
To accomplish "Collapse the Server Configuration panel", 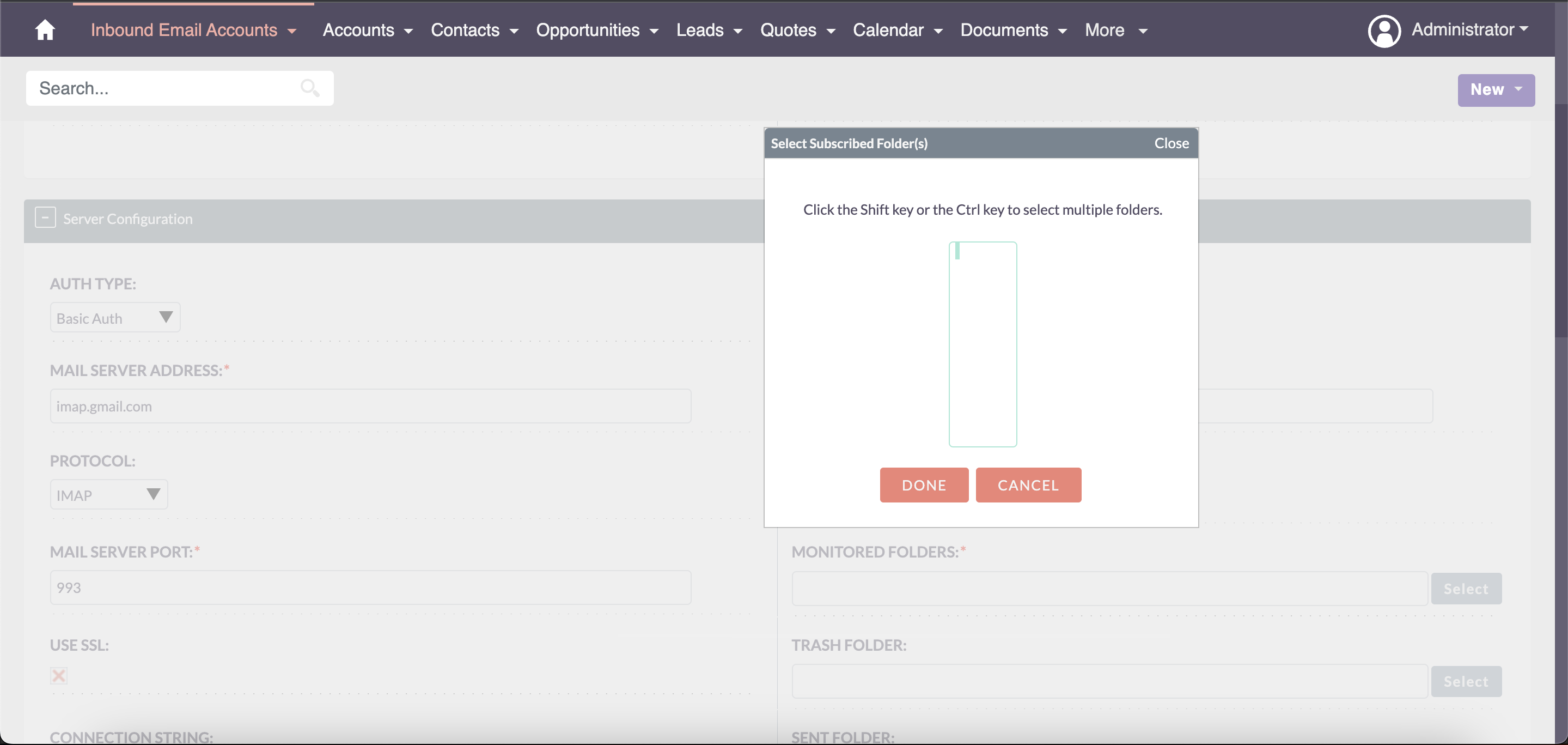I will (45, 218).
